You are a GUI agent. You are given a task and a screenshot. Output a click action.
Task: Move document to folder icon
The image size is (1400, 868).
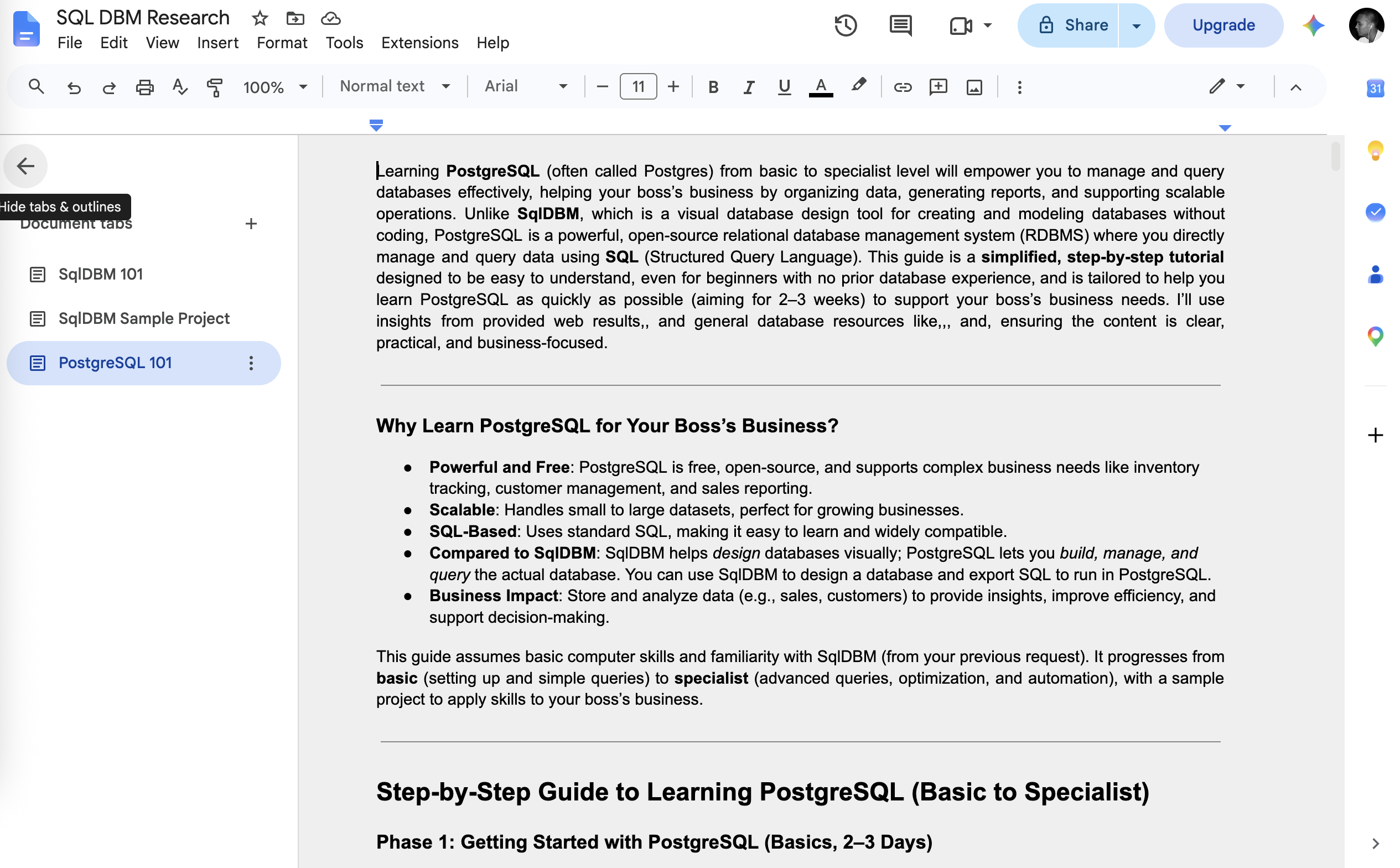pyautogui.click(x=295, y=18)
